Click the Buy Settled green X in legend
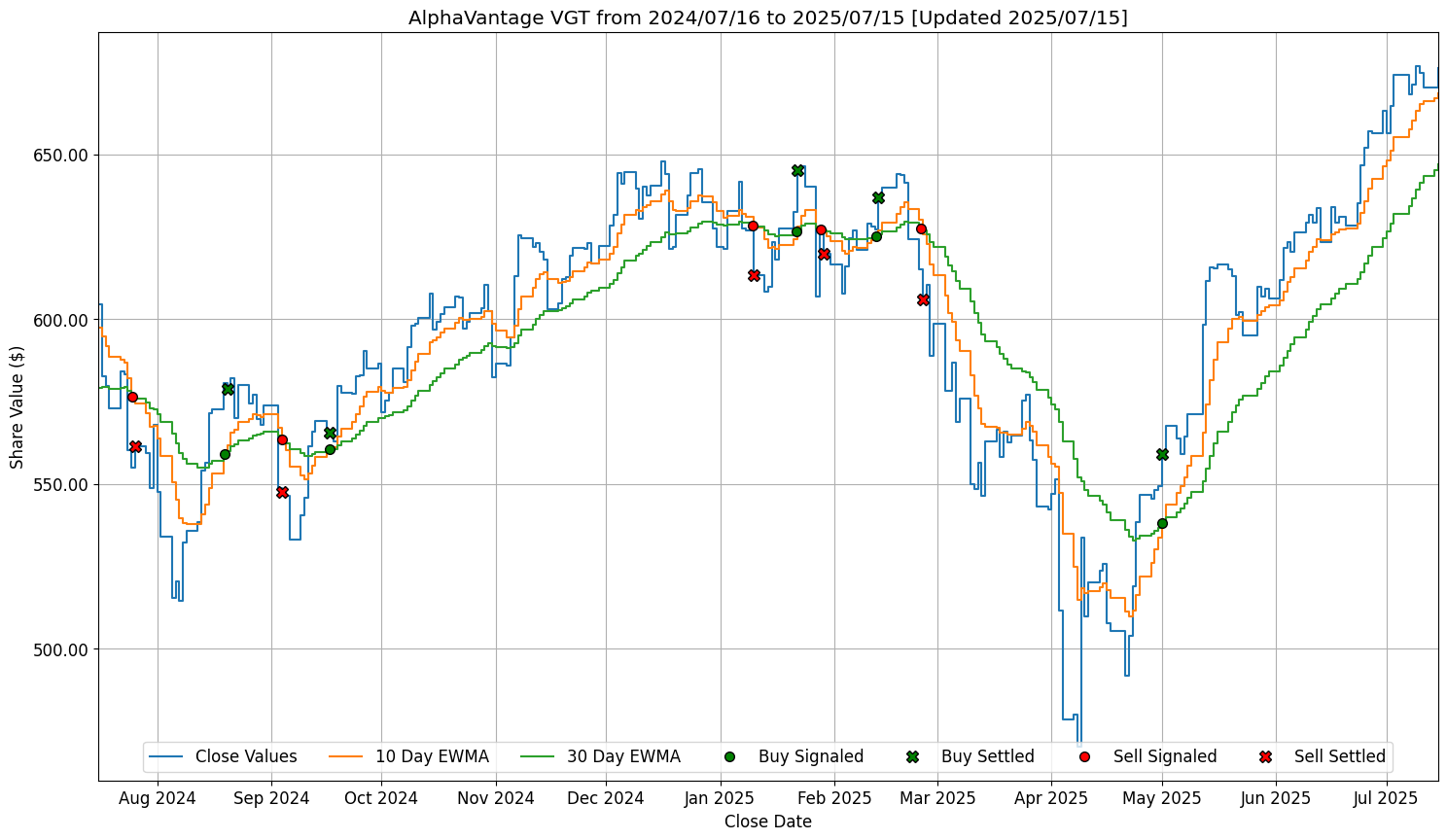This screenshot has width=1447, height=840. pos(912,756)
